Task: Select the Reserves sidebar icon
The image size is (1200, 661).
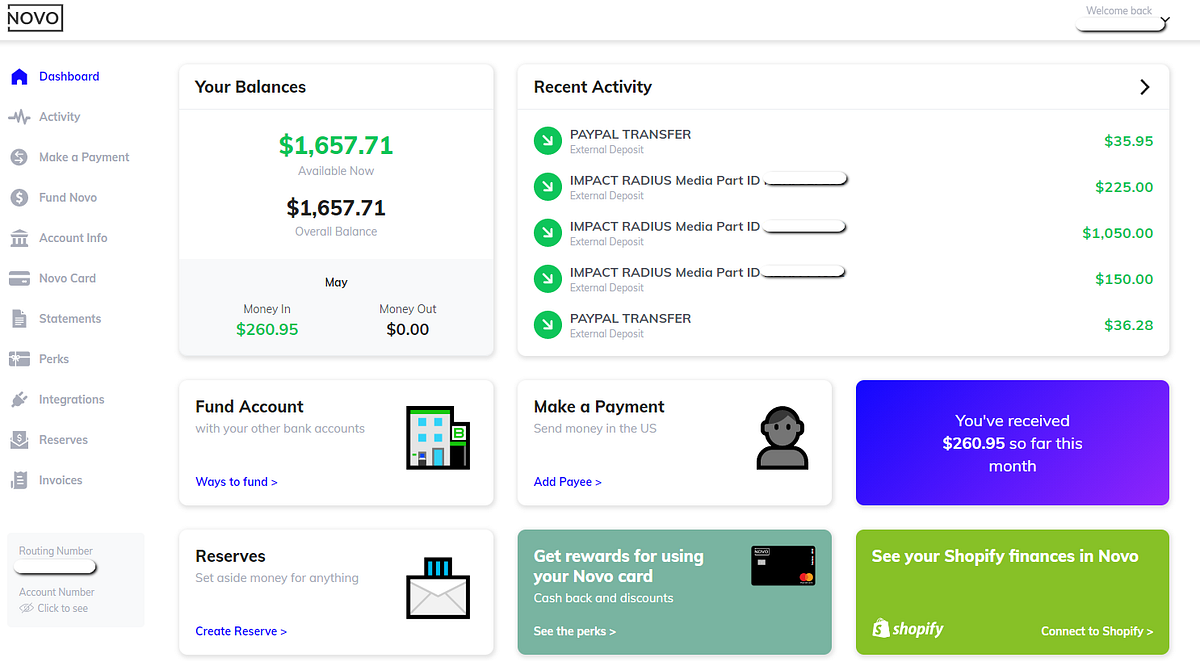Action: 19,439
